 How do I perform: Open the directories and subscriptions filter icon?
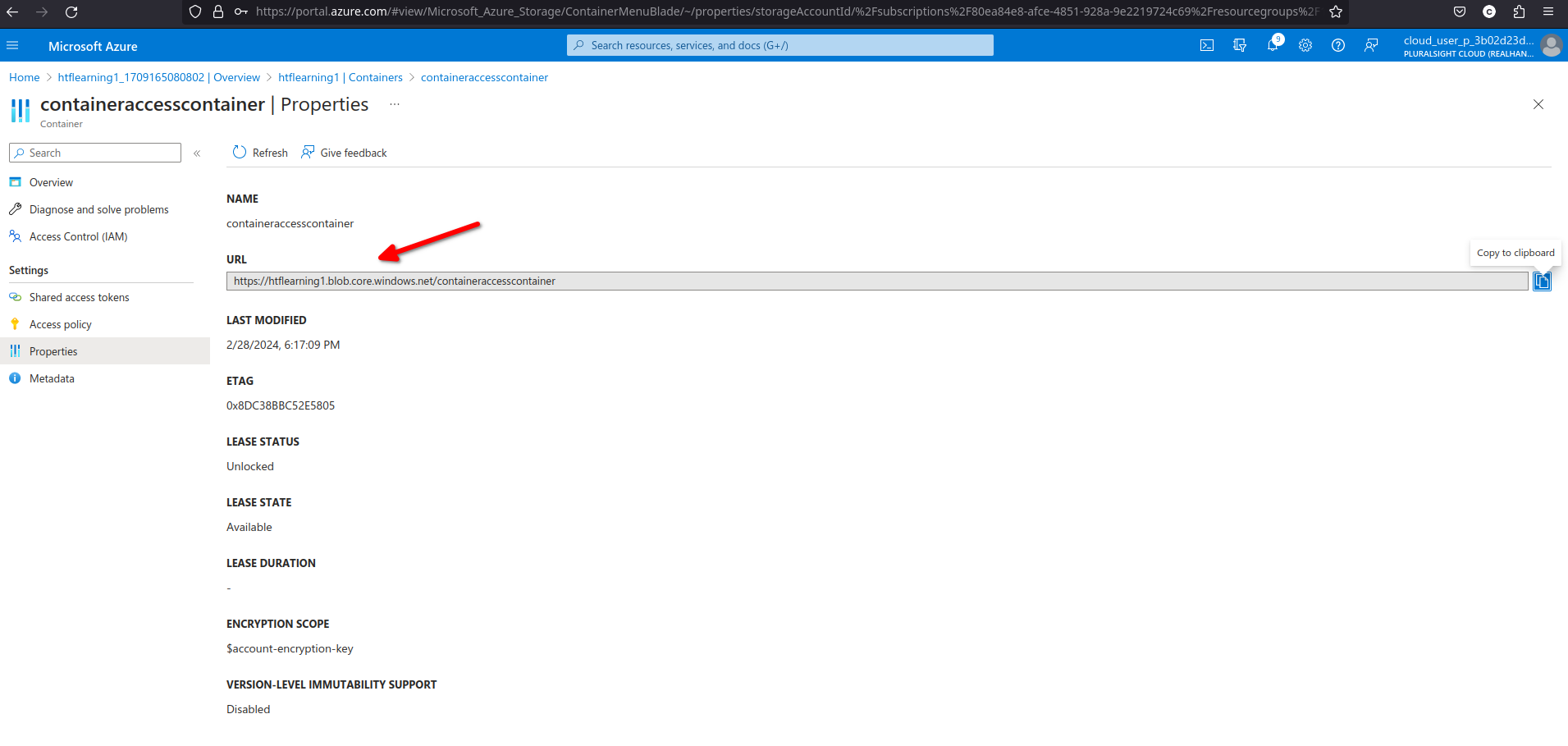[1240, 46]
